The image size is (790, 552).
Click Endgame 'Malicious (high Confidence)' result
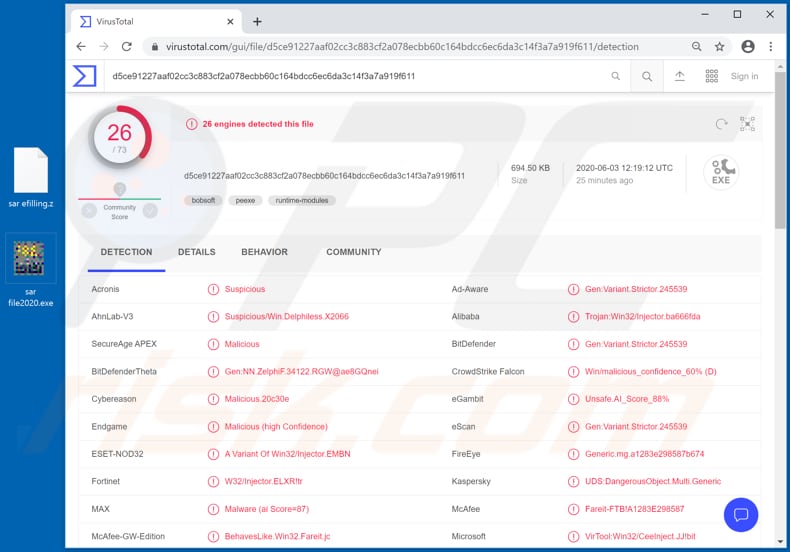click(x=276, y=427)
